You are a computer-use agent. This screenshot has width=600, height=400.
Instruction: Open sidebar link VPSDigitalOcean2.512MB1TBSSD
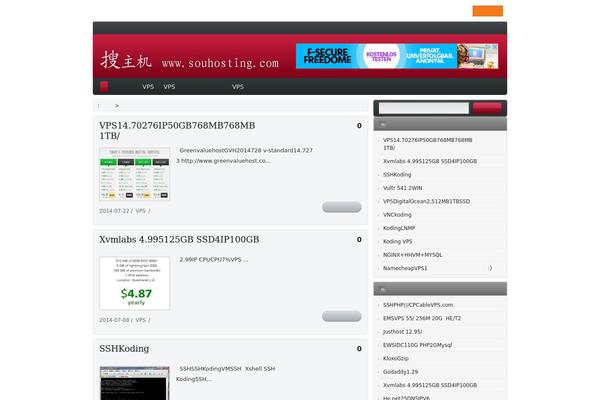pyautogui.click(x=427, y=201)
